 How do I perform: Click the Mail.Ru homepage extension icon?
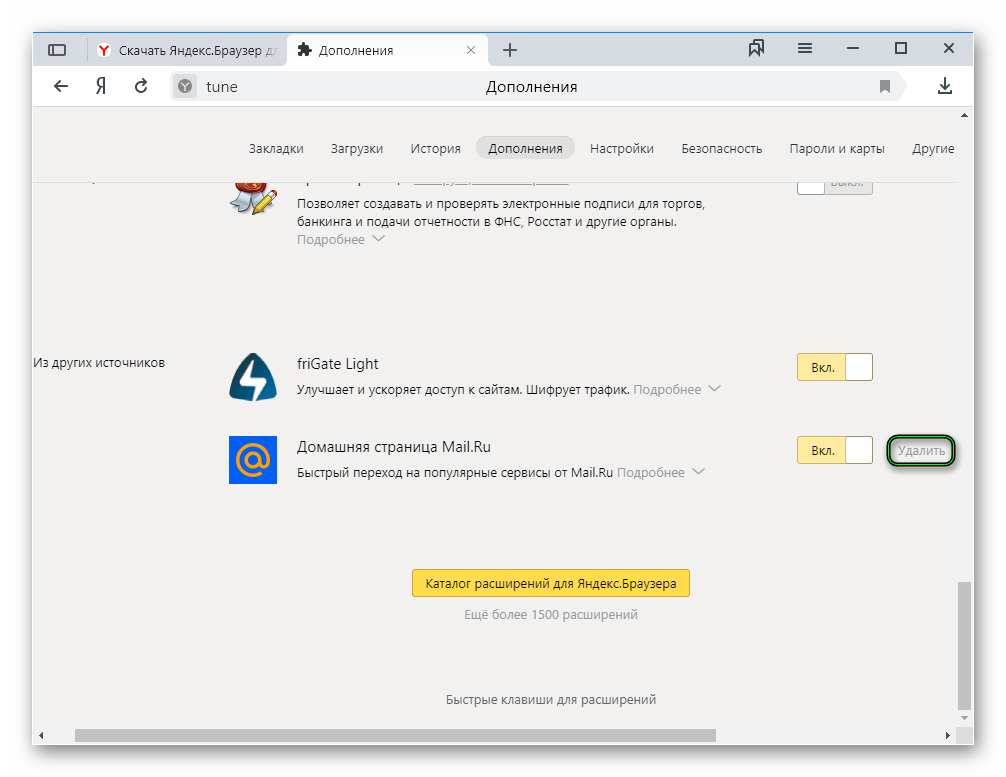tap(253, 460)
